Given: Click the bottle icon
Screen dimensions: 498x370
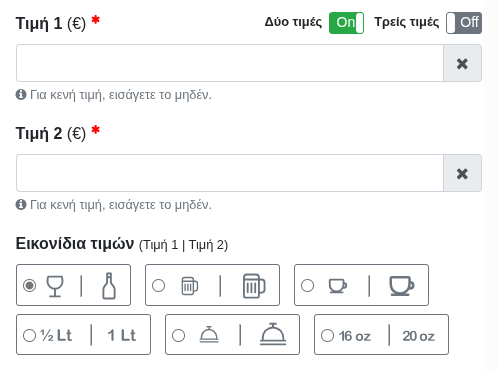Looking at the screenshot, I should (x=109, y=286).
